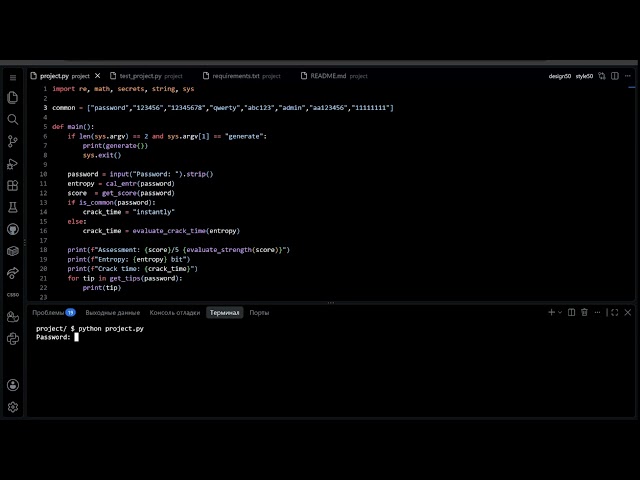Switch to the README.md tab
The image size is (640, 480).
(x=334, y=76)
